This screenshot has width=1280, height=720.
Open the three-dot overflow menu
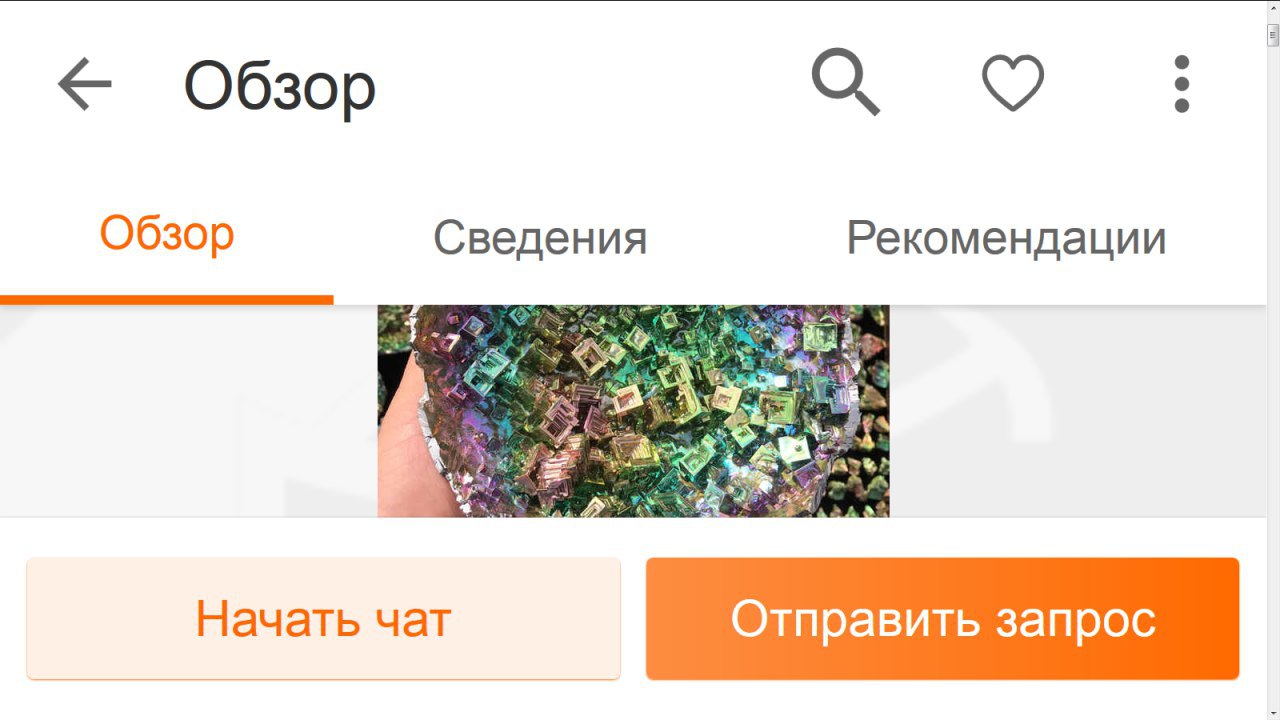(x=1182, y=84)
